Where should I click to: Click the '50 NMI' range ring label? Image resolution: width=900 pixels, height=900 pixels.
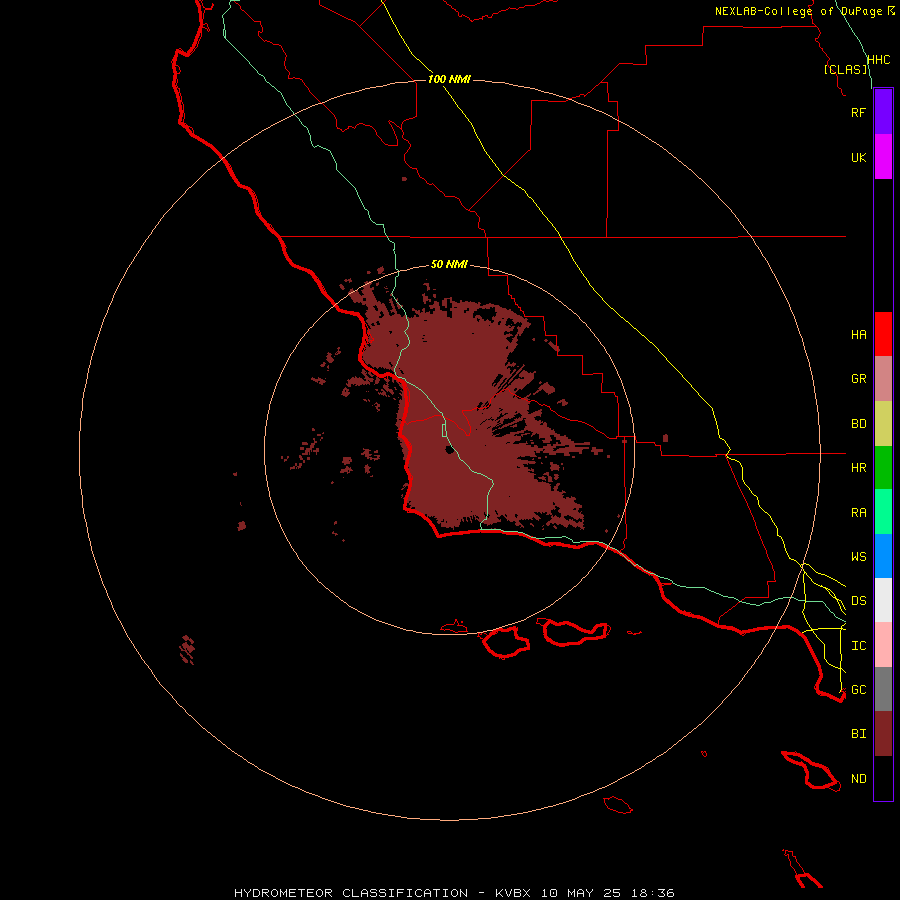click(449, 264)
